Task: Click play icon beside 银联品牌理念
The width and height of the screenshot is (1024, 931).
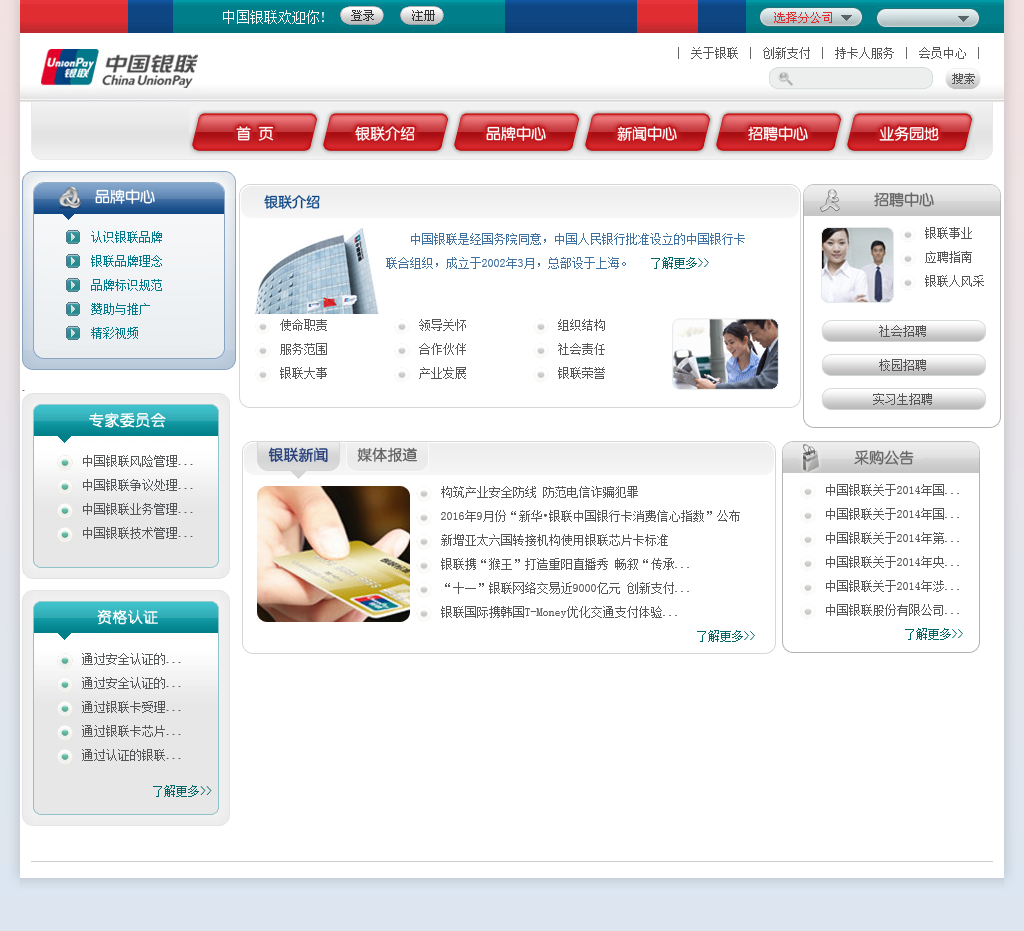Action: [x=73, y=261]
